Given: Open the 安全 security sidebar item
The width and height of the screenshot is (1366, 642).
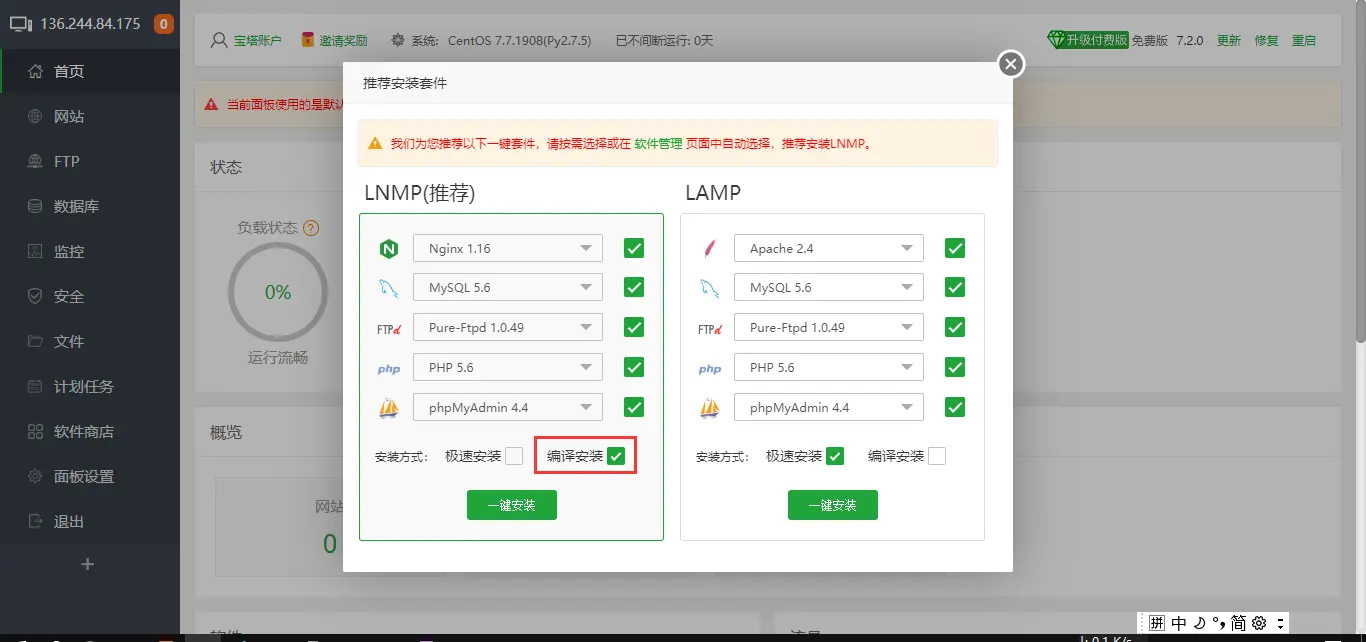Looking at the screenshot, I should pyautogui.click(x=90, y=296).
